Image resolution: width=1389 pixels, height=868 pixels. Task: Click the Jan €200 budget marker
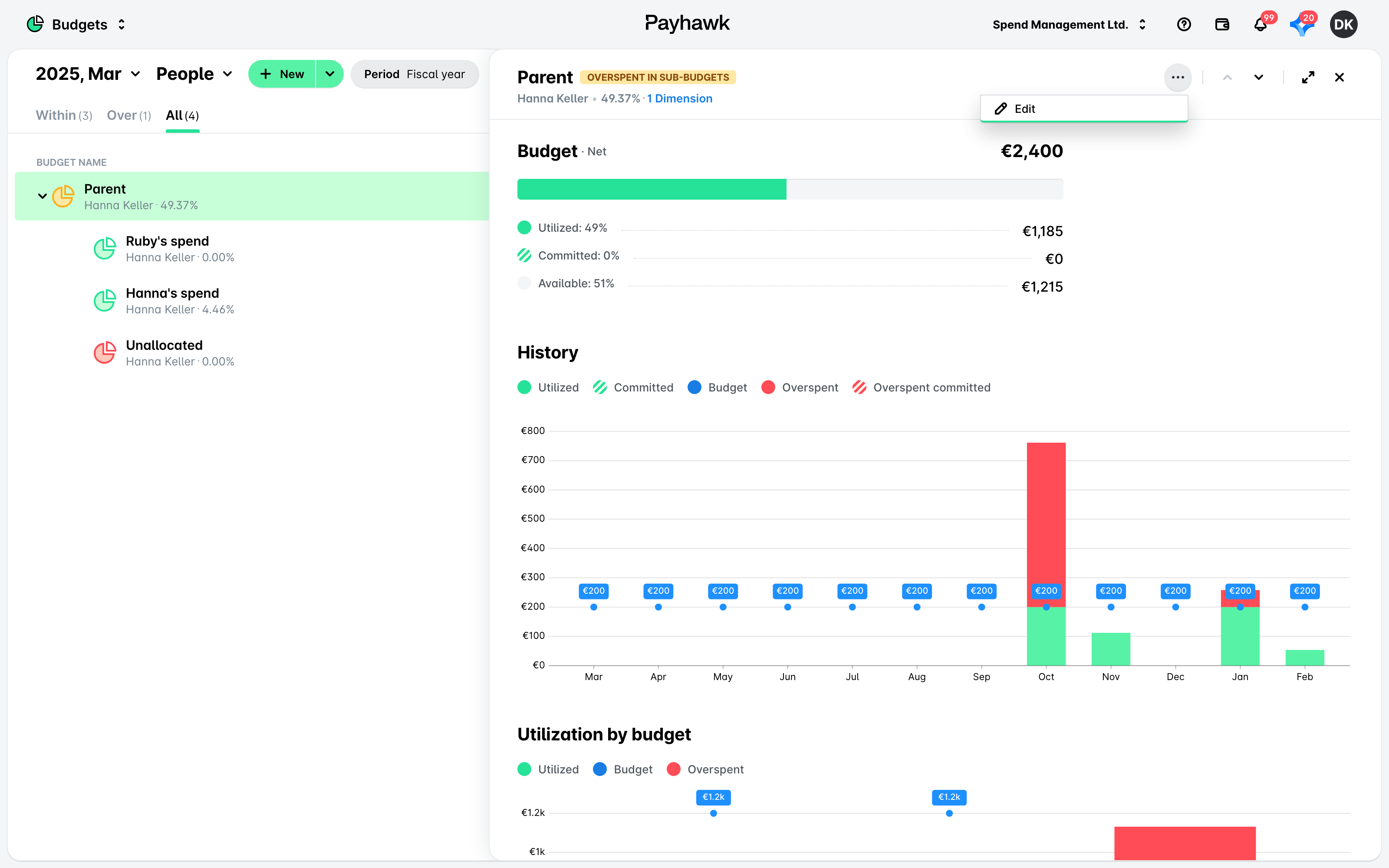tap(1240, 591)
